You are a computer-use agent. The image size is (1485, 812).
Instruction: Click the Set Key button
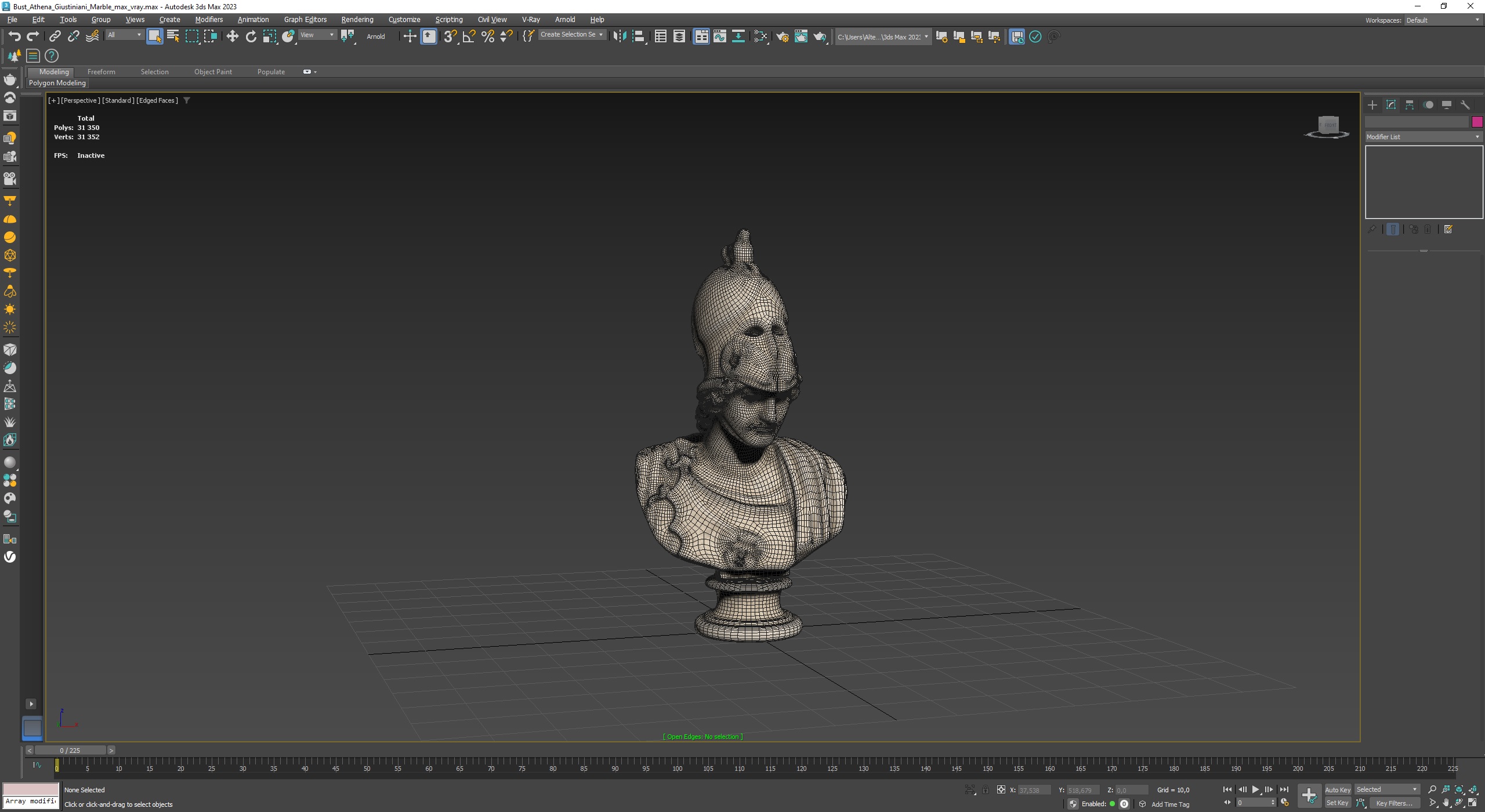(x=1337, y=803)
